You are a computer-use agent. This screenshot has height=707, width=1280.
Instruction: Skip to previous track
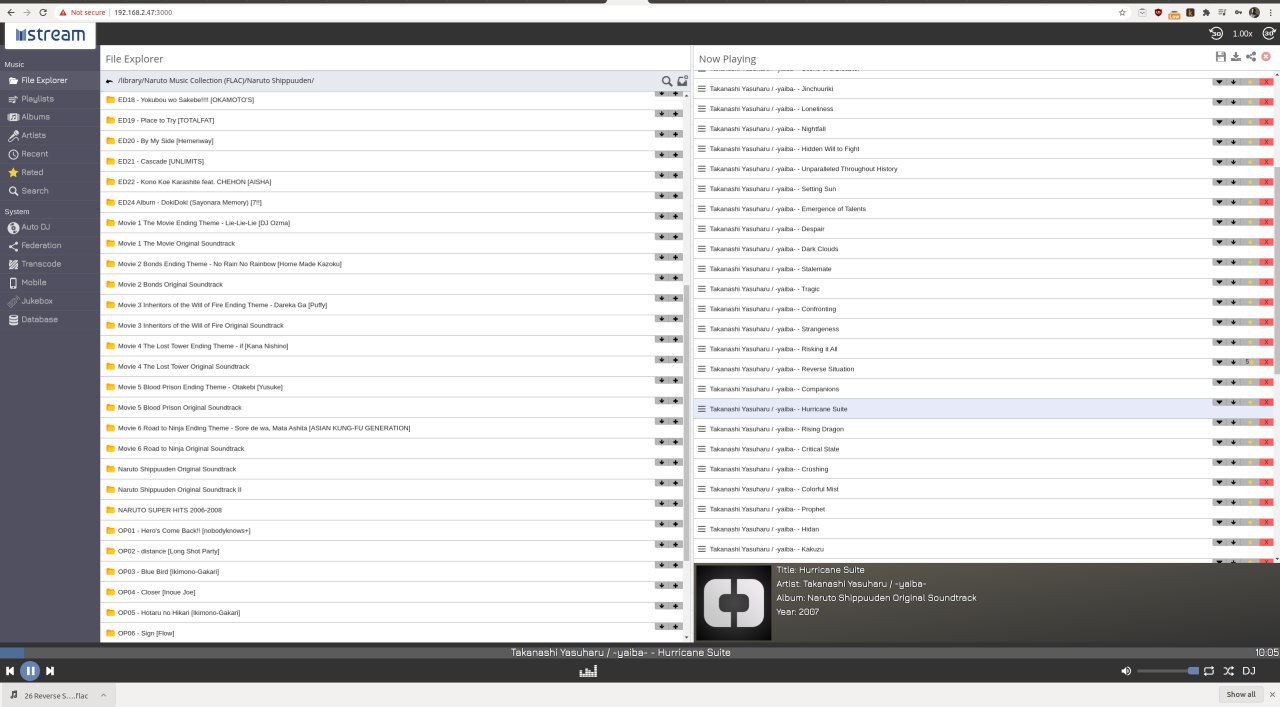point(10,671)
